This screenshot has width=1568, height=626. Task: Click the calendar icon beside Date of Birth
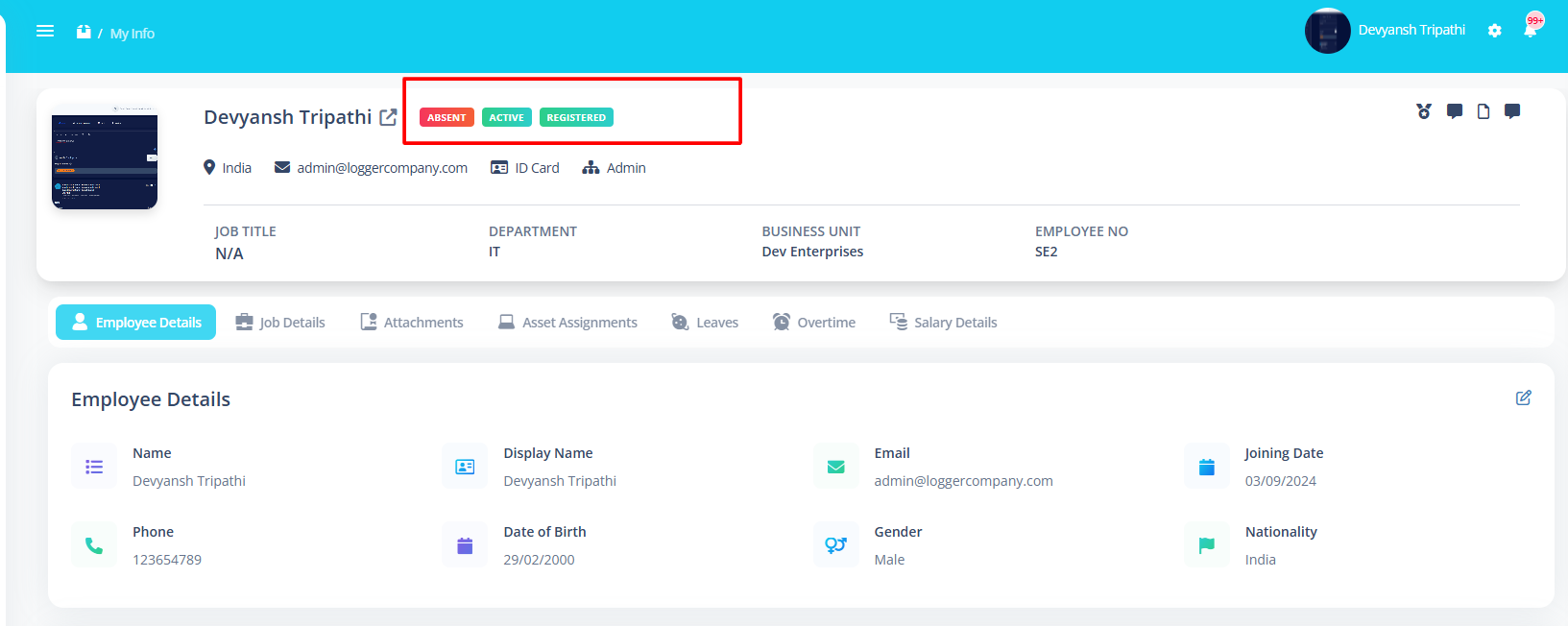click(465, 545)
